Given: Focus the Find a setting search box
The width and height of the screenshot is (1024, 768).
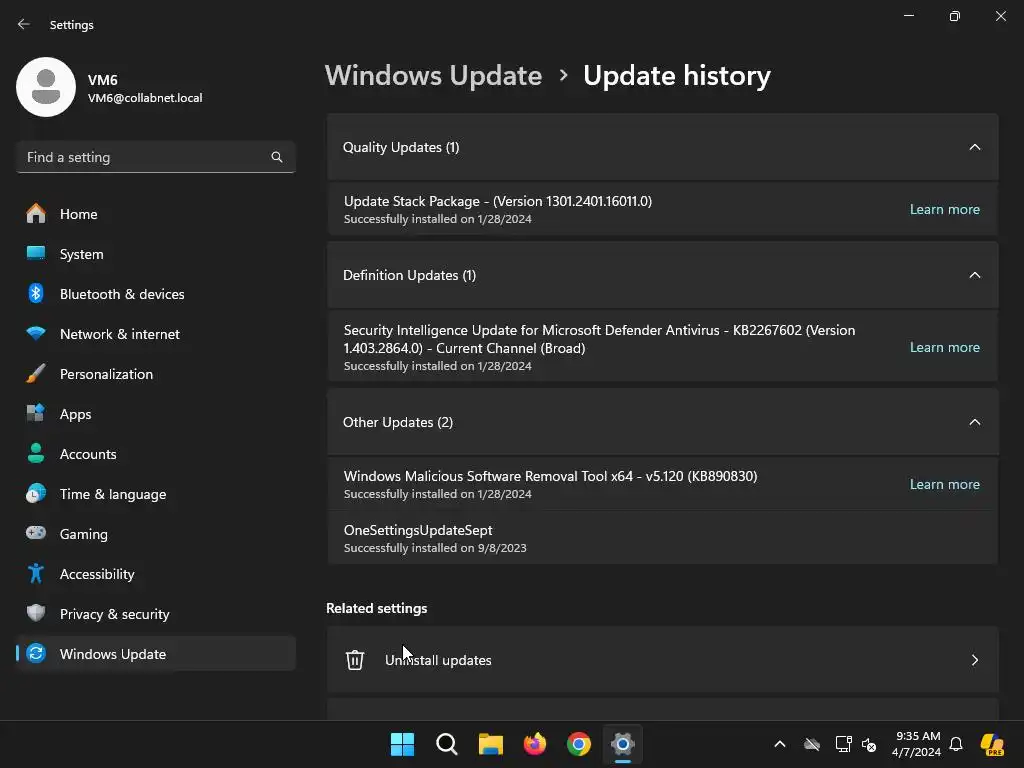Looking at the screenshot, I should pos(155,157).
